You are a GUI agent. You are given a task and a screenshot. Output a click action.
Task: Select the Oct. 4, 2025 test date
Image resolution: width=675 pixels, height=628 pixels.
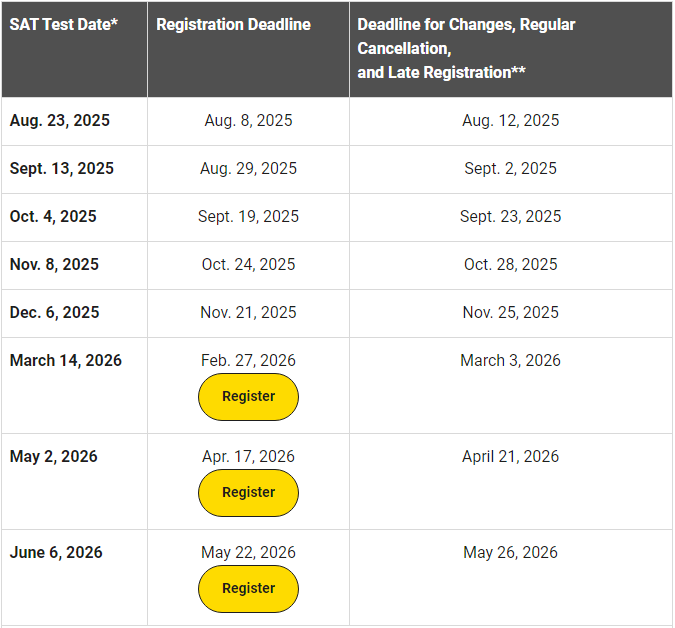[53, 216]
